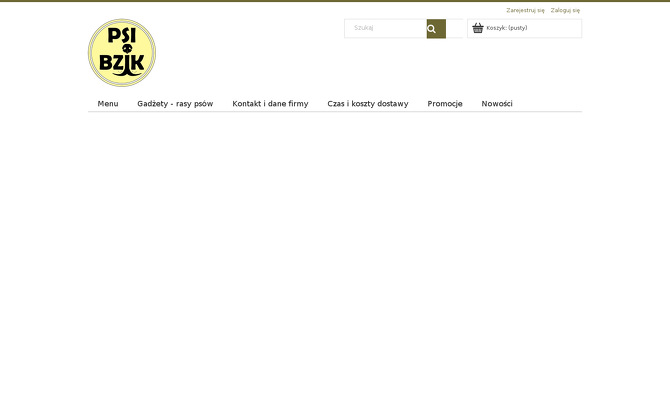
Task: Go to Kontakt i dane firmy
Action: [x=270, y=103]
